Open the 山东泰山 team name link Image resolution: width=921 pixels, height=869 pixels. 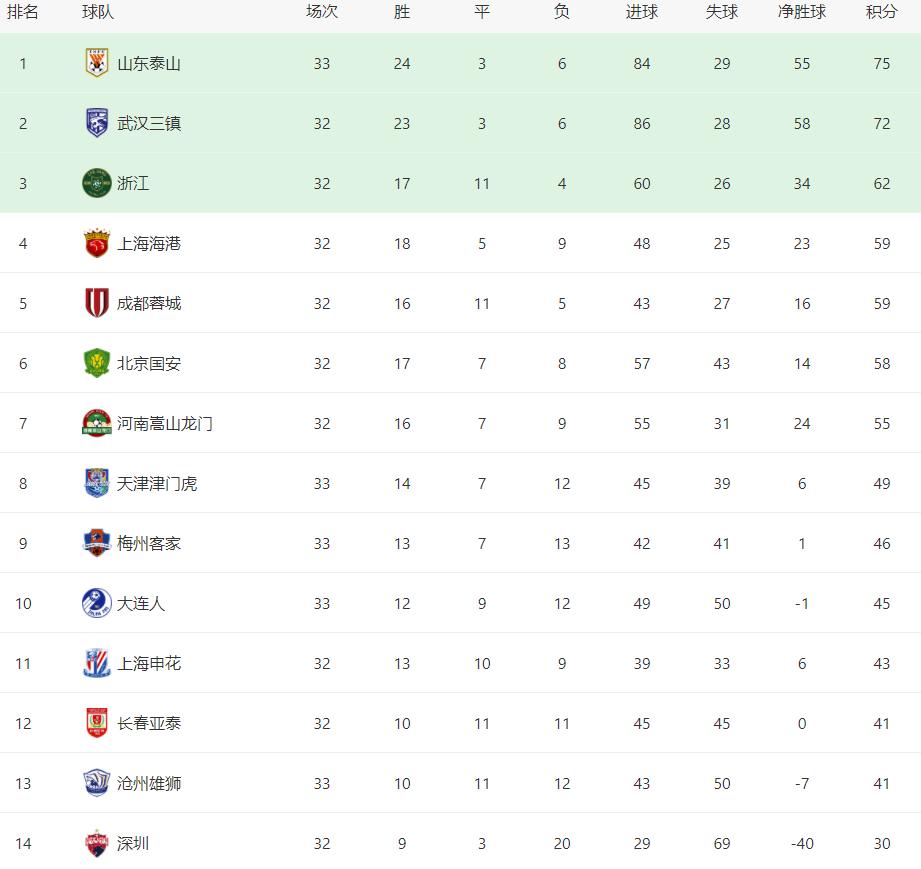[149, 63]
